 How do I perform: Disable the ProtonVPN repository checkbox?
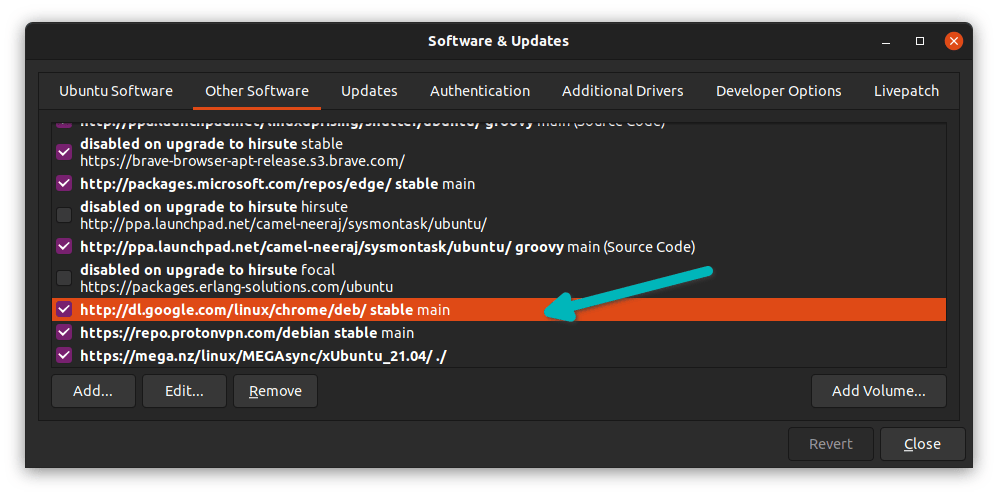(64, 333)
